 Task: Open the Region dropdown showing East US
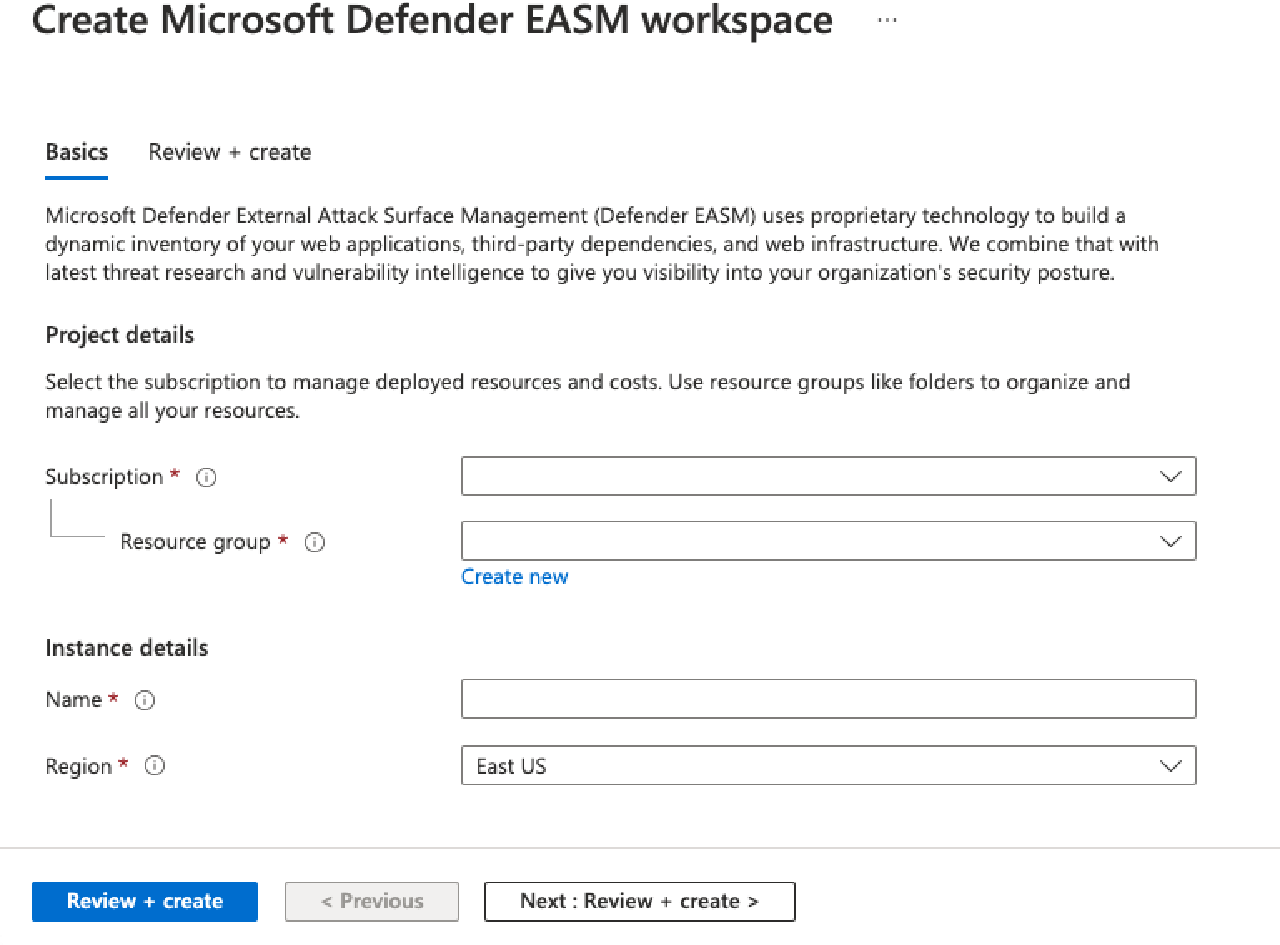point(828,765)
